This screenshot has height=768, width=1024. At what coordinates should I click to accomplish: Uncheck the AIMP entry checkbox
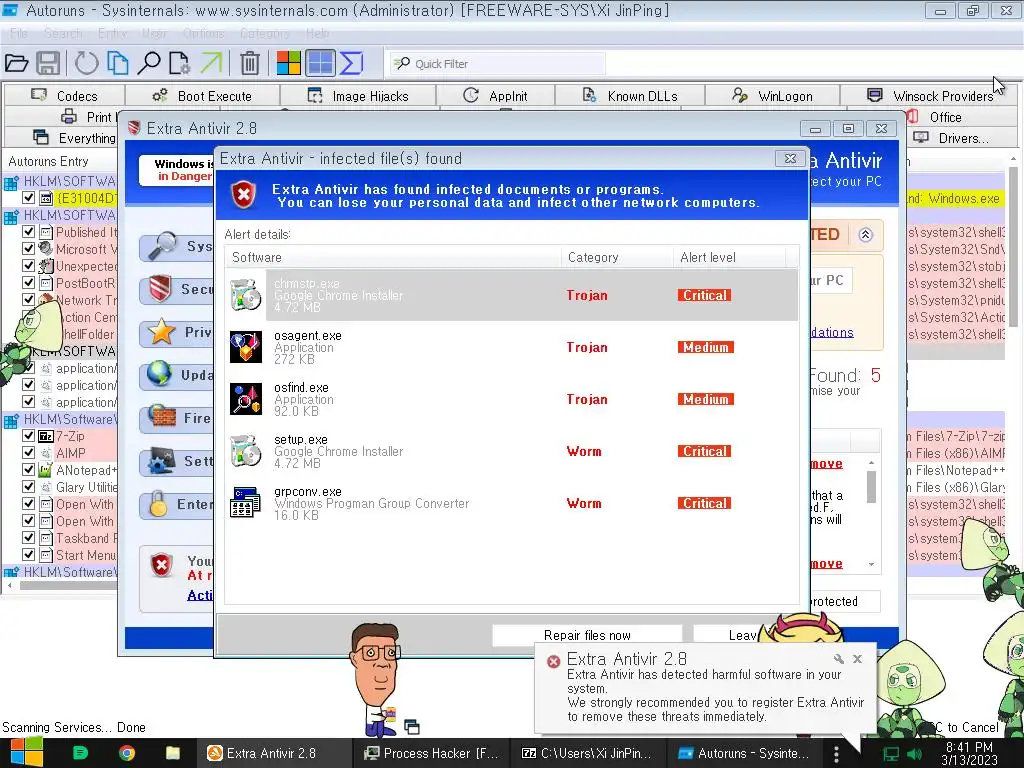(28, 452)
